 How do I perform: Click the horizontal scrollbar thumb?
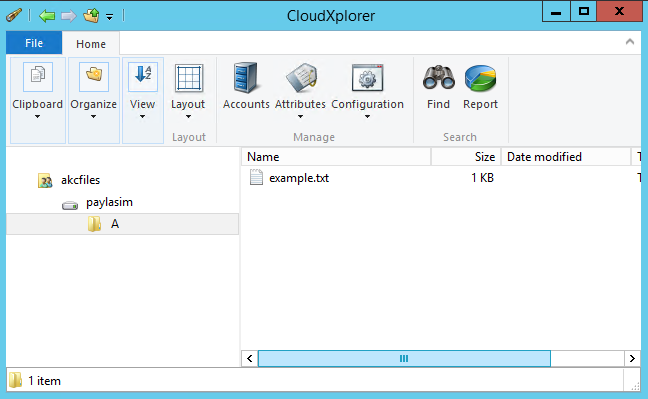[x=404, y=358]
